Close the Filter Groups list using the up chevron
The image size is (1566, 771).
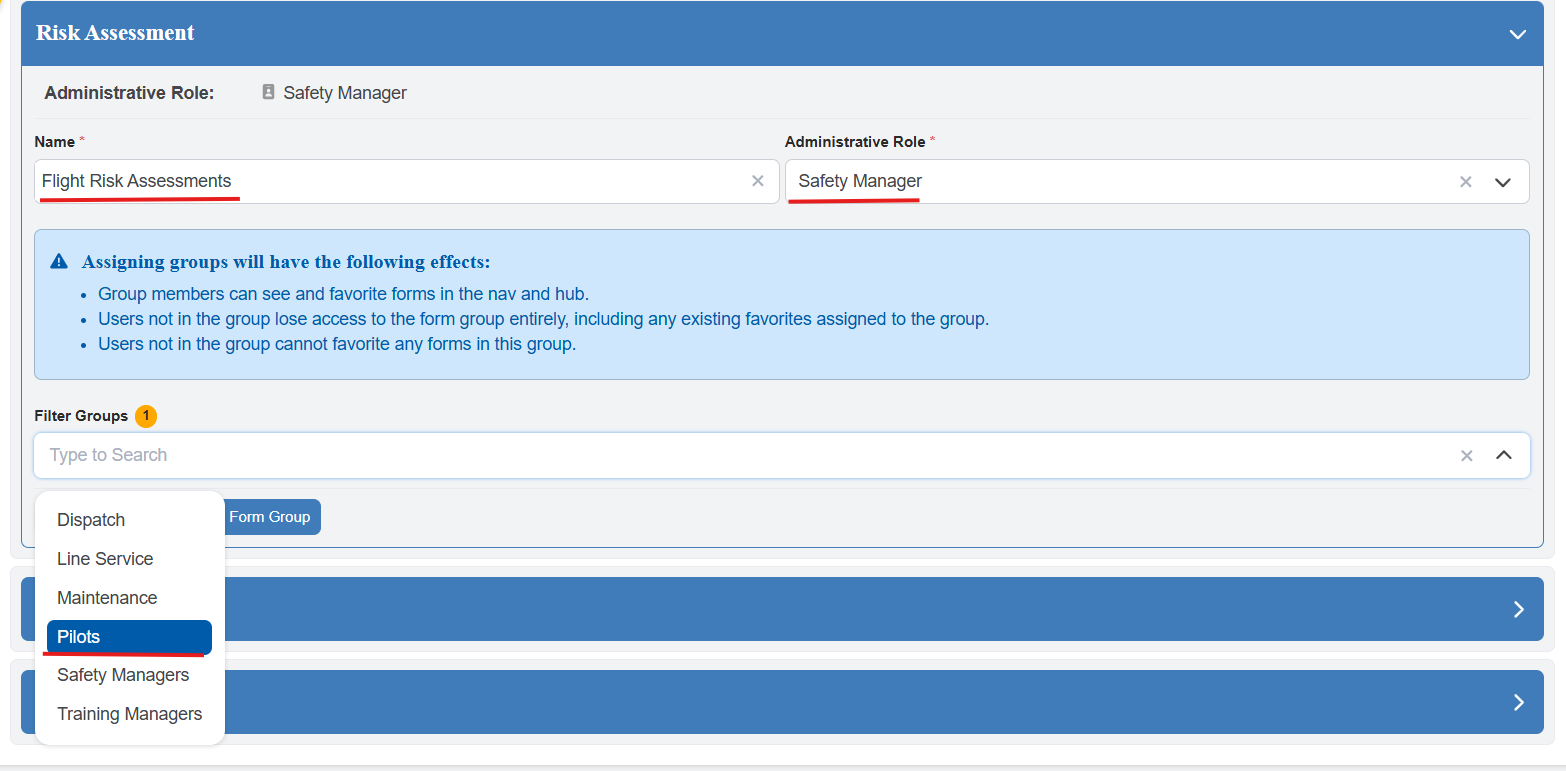[1503, 455]
